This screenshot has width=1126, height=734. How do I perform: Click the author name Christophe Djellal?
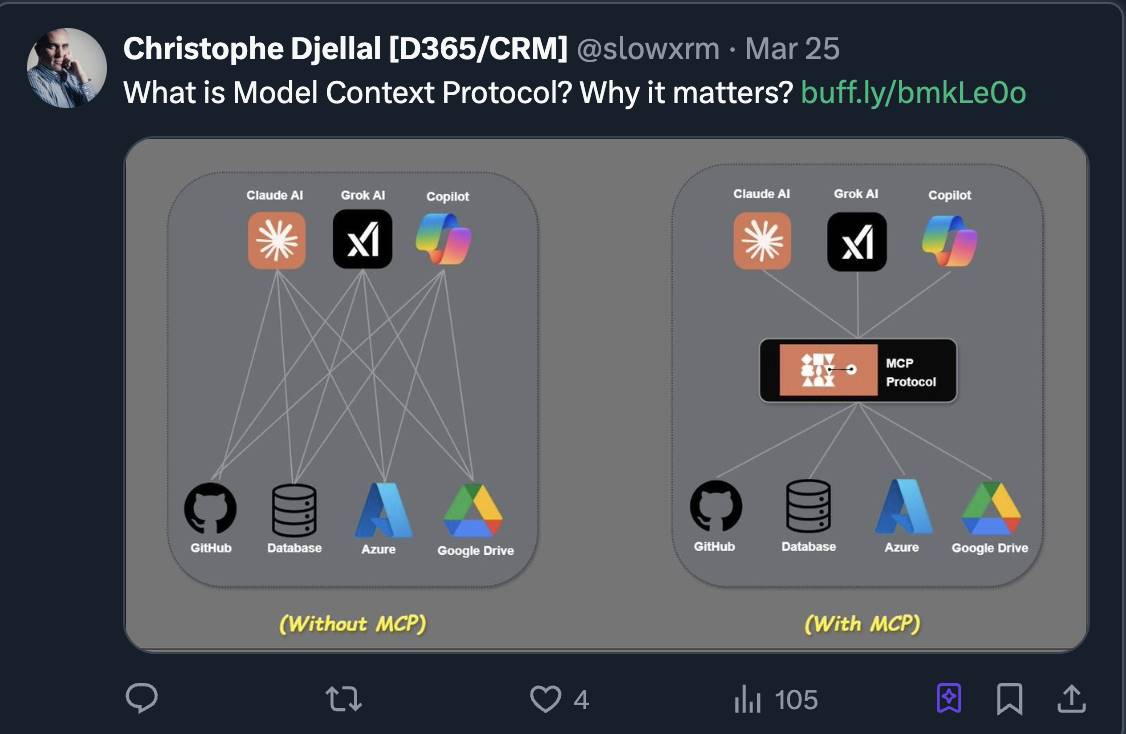point(345,48)
